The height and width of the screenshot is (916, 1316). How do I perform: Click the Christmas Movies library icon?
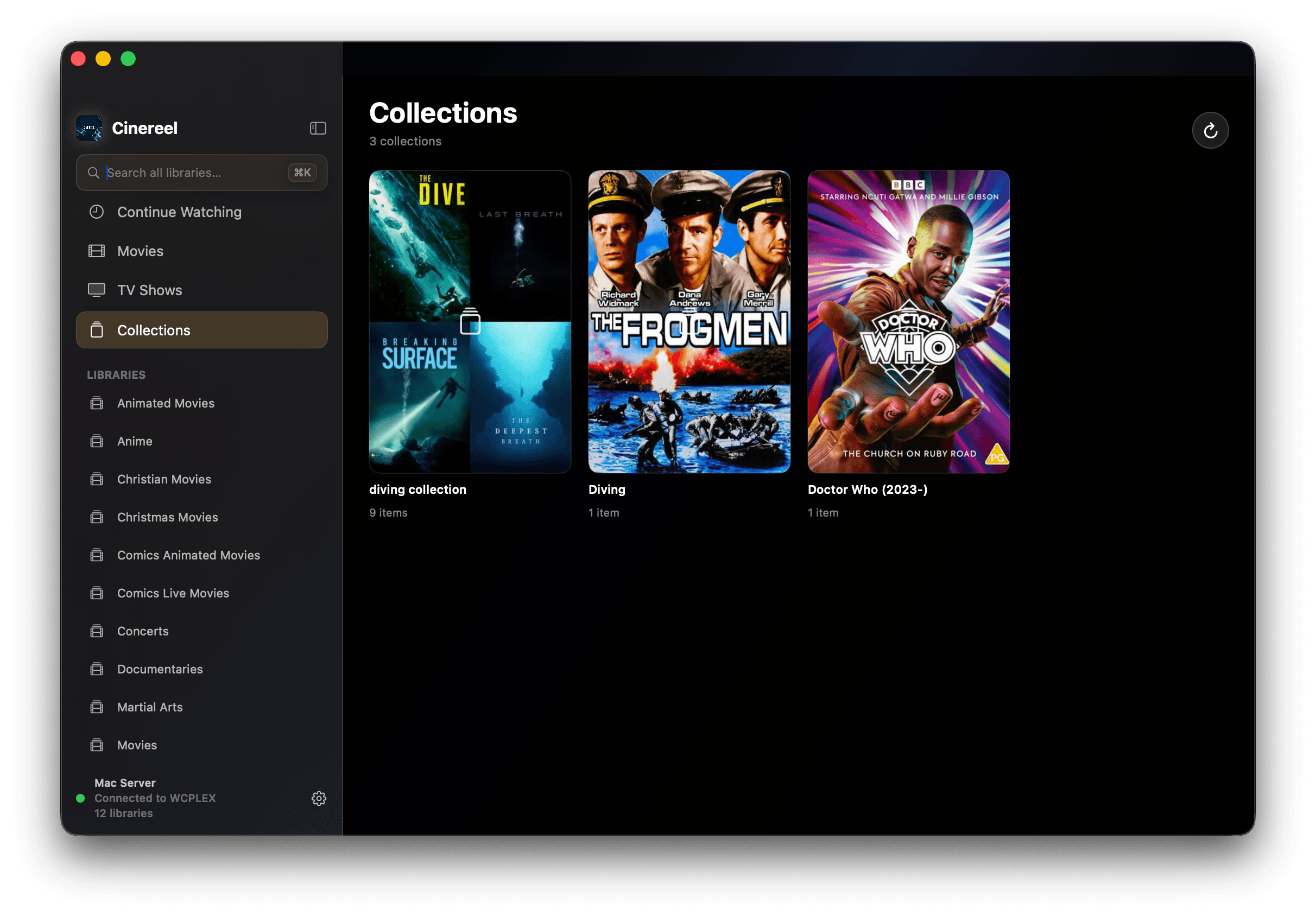click(x=96, y=517)
